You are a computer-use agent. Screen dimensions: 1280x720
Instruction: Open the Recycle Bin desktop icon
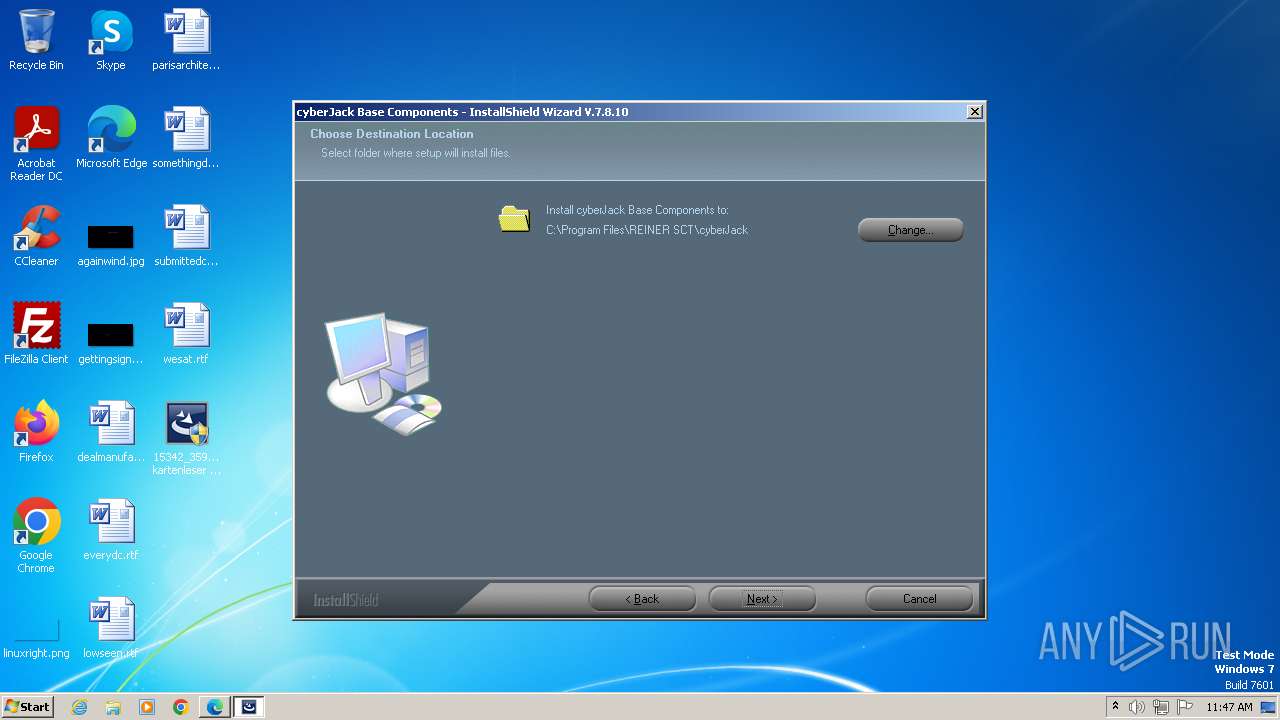click(36, 40)
